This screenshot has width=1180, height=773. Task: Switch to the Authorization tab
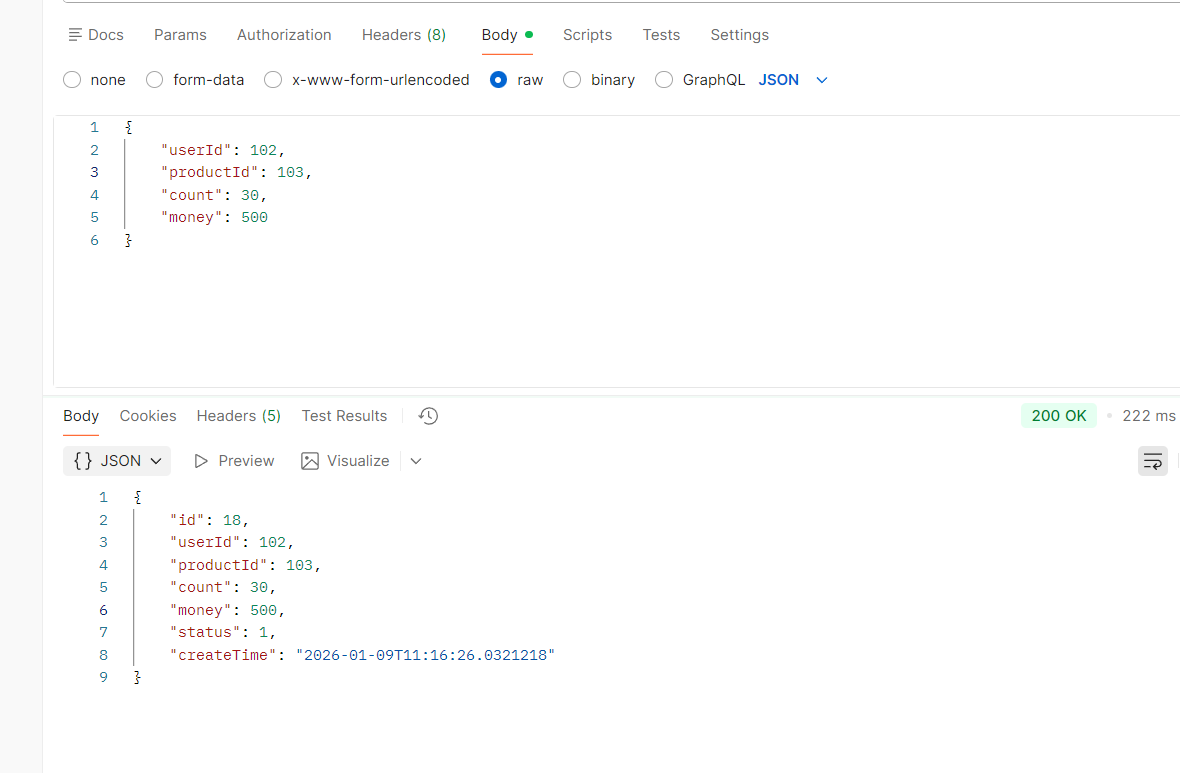coord(284,35)
